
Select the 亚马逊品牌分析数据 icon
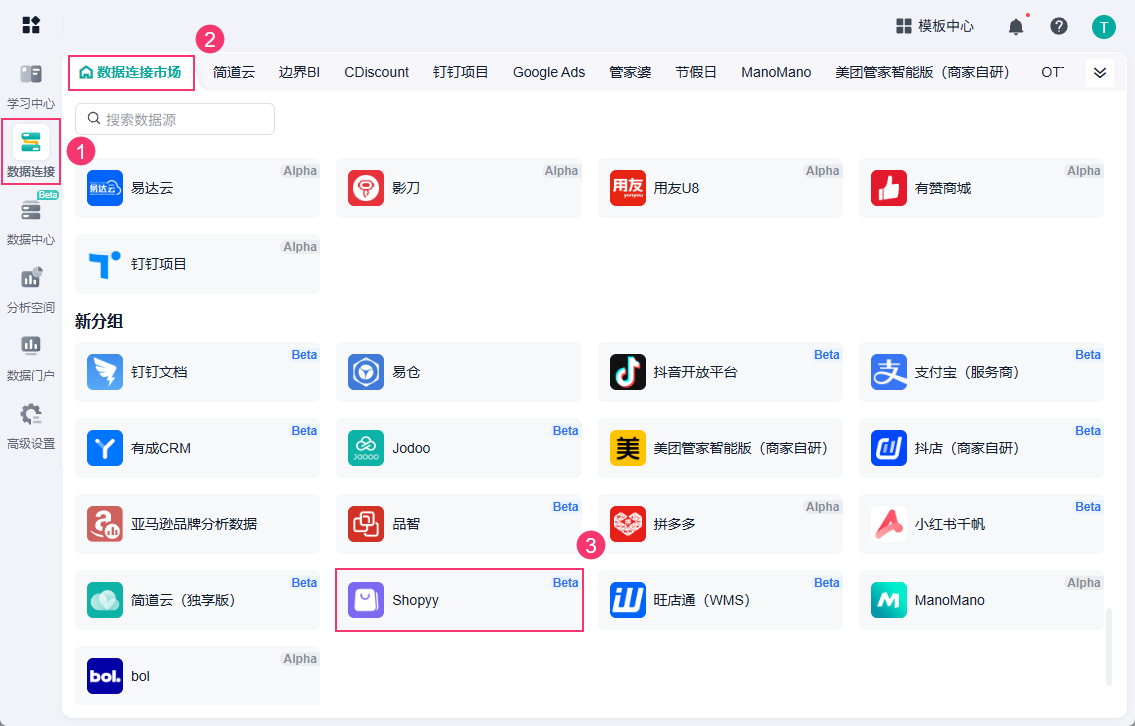105,524
